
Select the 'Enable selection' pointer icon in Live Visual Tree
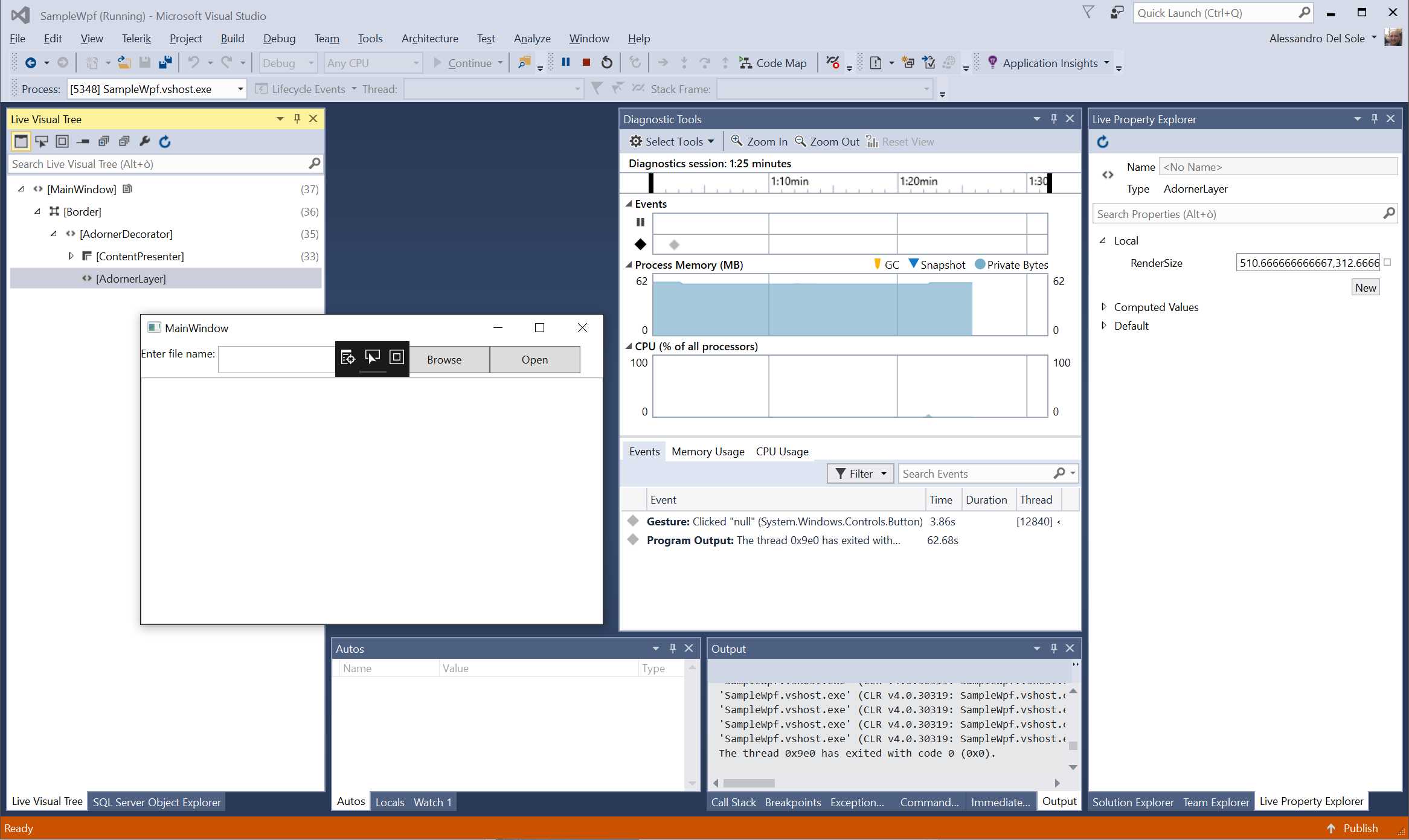tap(41, 141)
